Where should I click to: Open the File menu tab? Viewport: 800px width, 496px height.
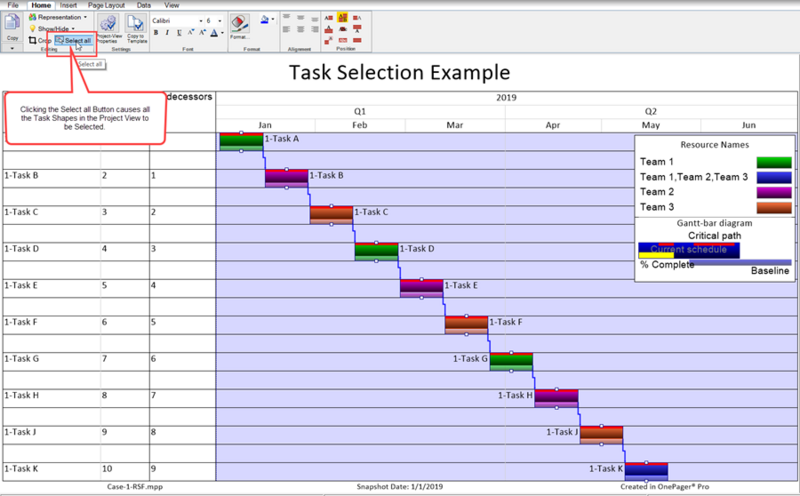coord(13,5)
